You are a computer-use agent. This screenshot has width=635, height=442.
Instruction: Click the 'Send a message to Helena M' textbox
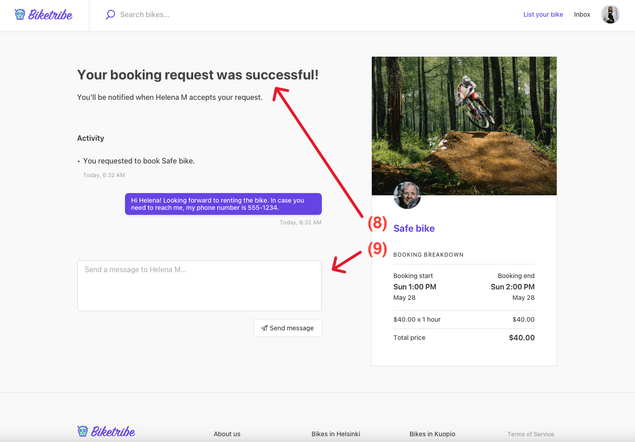199,286
